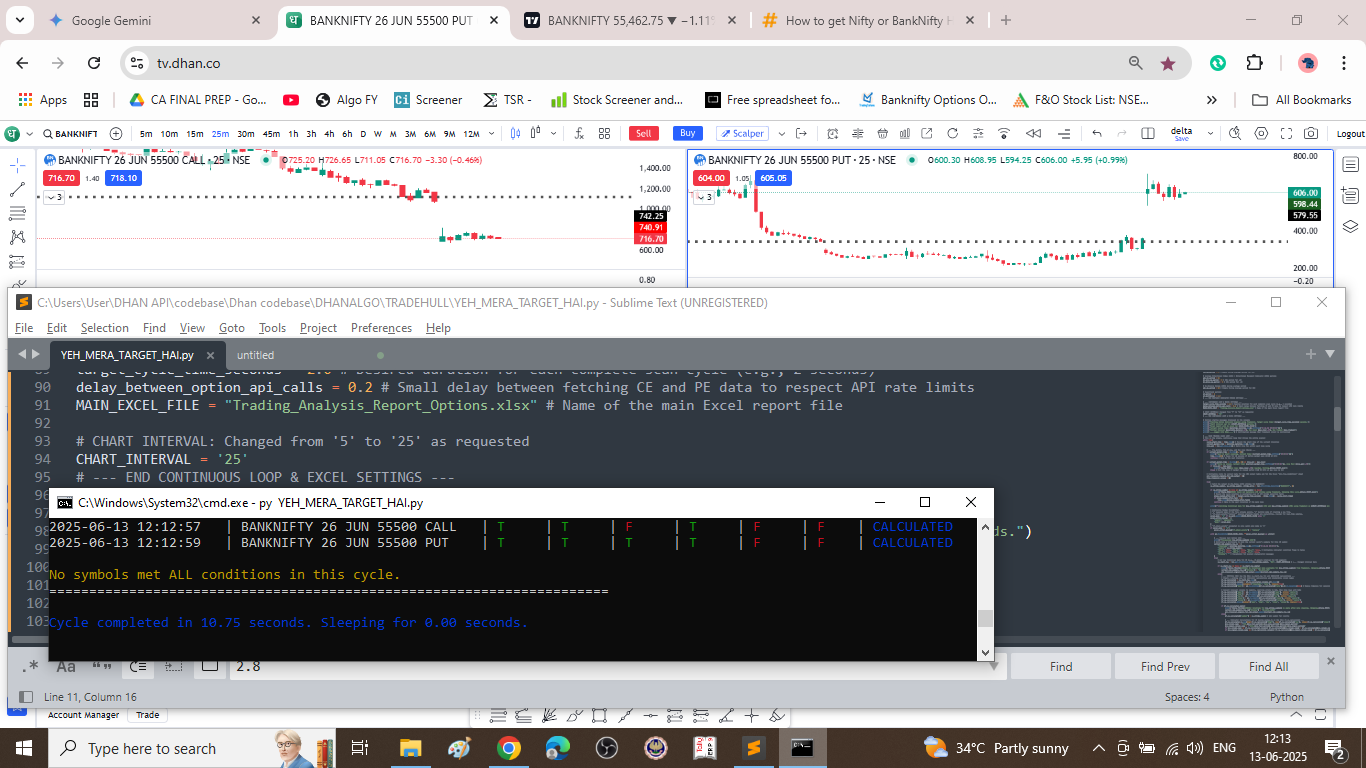Screen dimensions: 1366x768
Task: Select the pattern drawing tool
Action: pyautogui.click(x=17, y=237)
